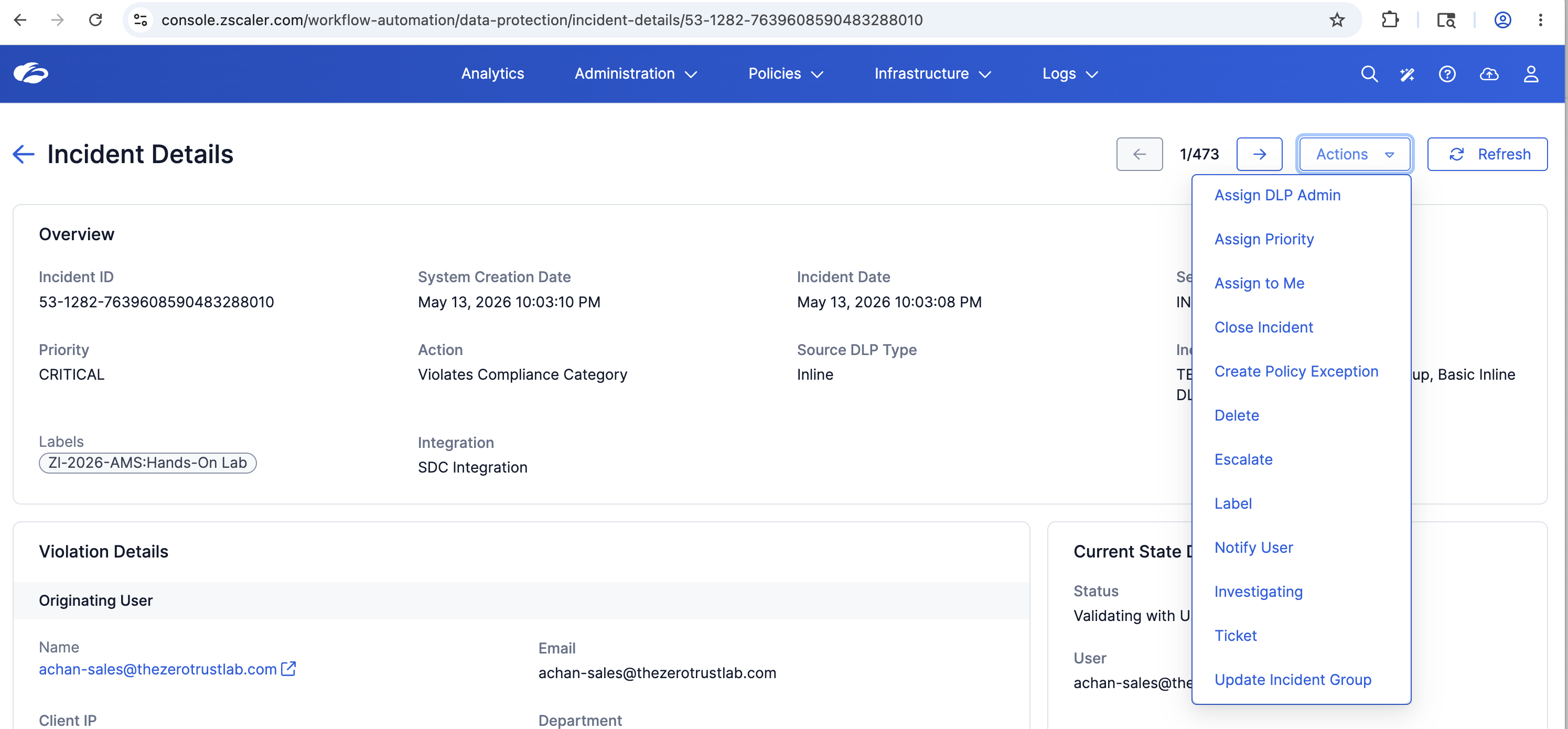Click the Email value achan-sales@thezerotrustlab.com
1568x729 pixels.
(658, 673)
